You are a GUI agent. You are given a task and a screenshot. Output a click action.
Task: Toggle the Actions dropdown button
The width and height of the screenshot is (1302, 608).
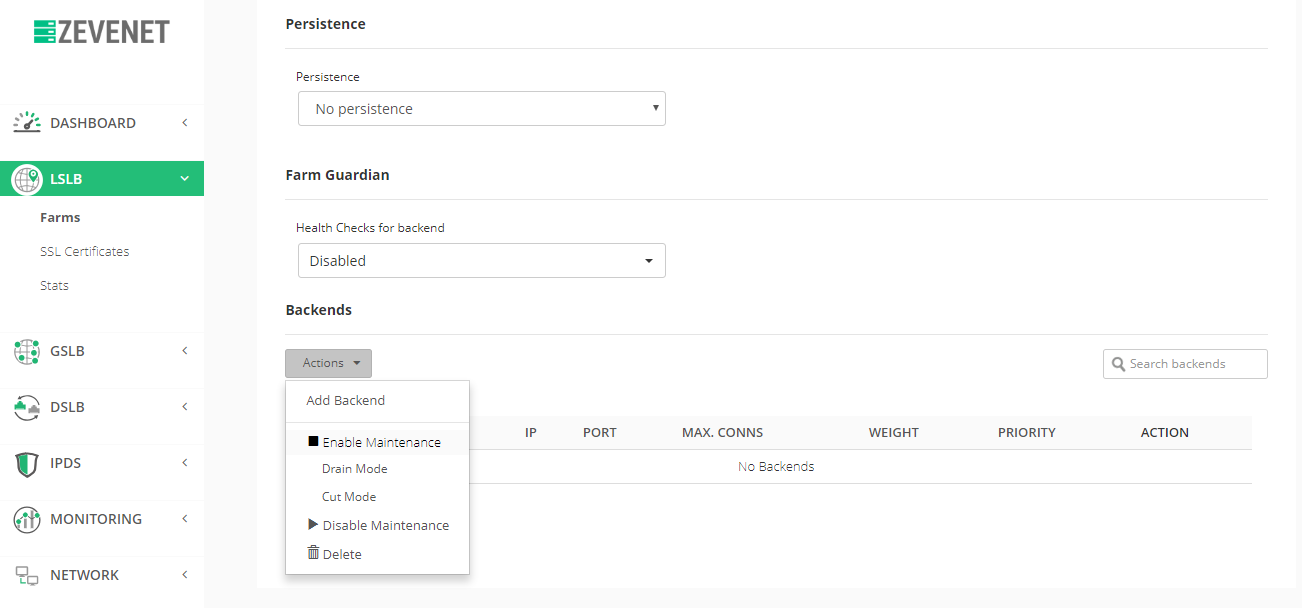328,363
